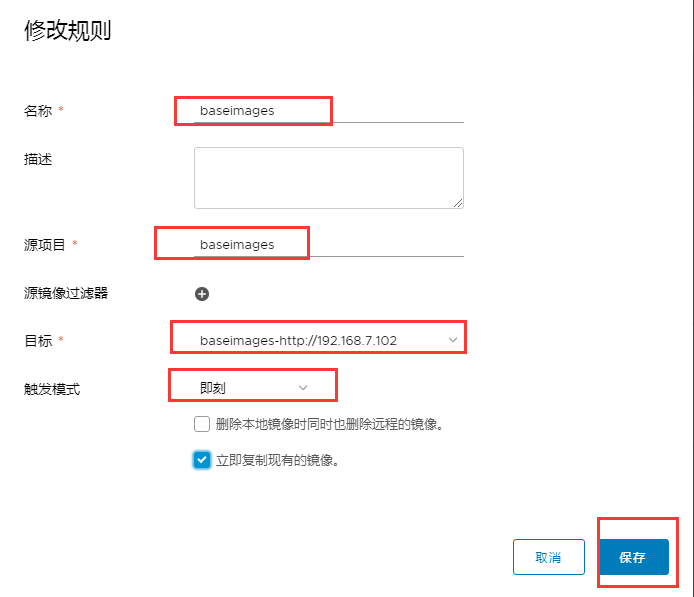Uncheck the 立即复制现有的镜像 checkbox
The width and height of the screenshot is (694, 597).
[202, 461]
